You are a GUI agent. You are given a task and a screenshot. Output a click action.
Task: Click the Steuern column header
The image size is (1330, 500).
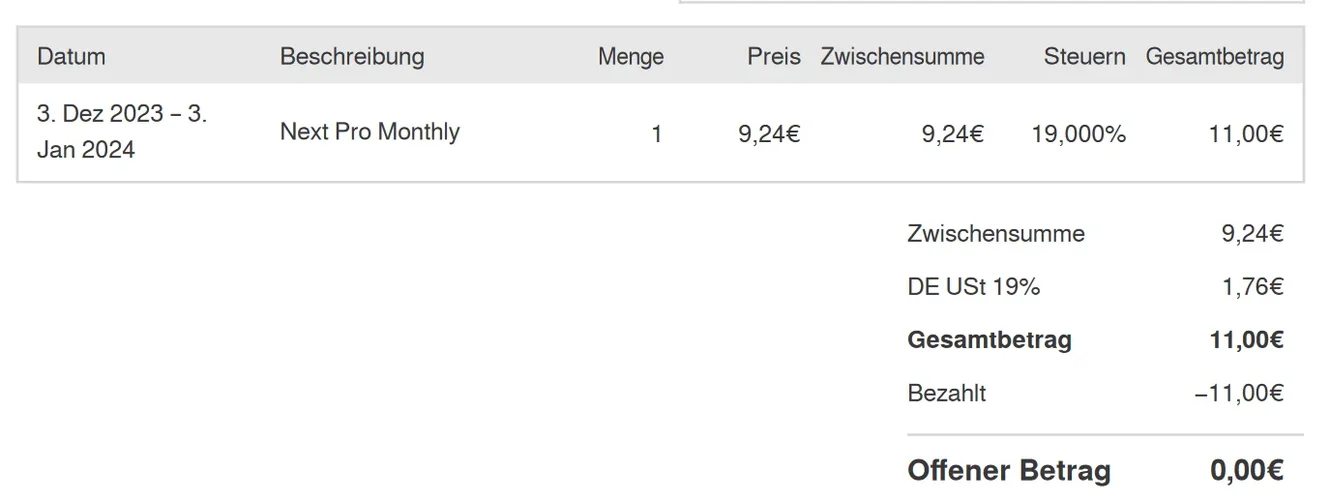coord(1084,56)
